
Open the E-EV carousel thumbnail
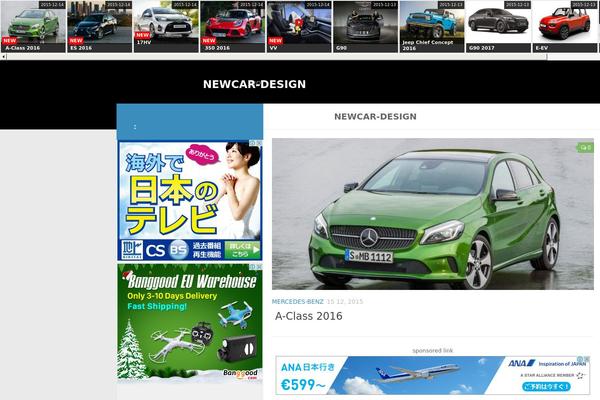coord(565,26)
